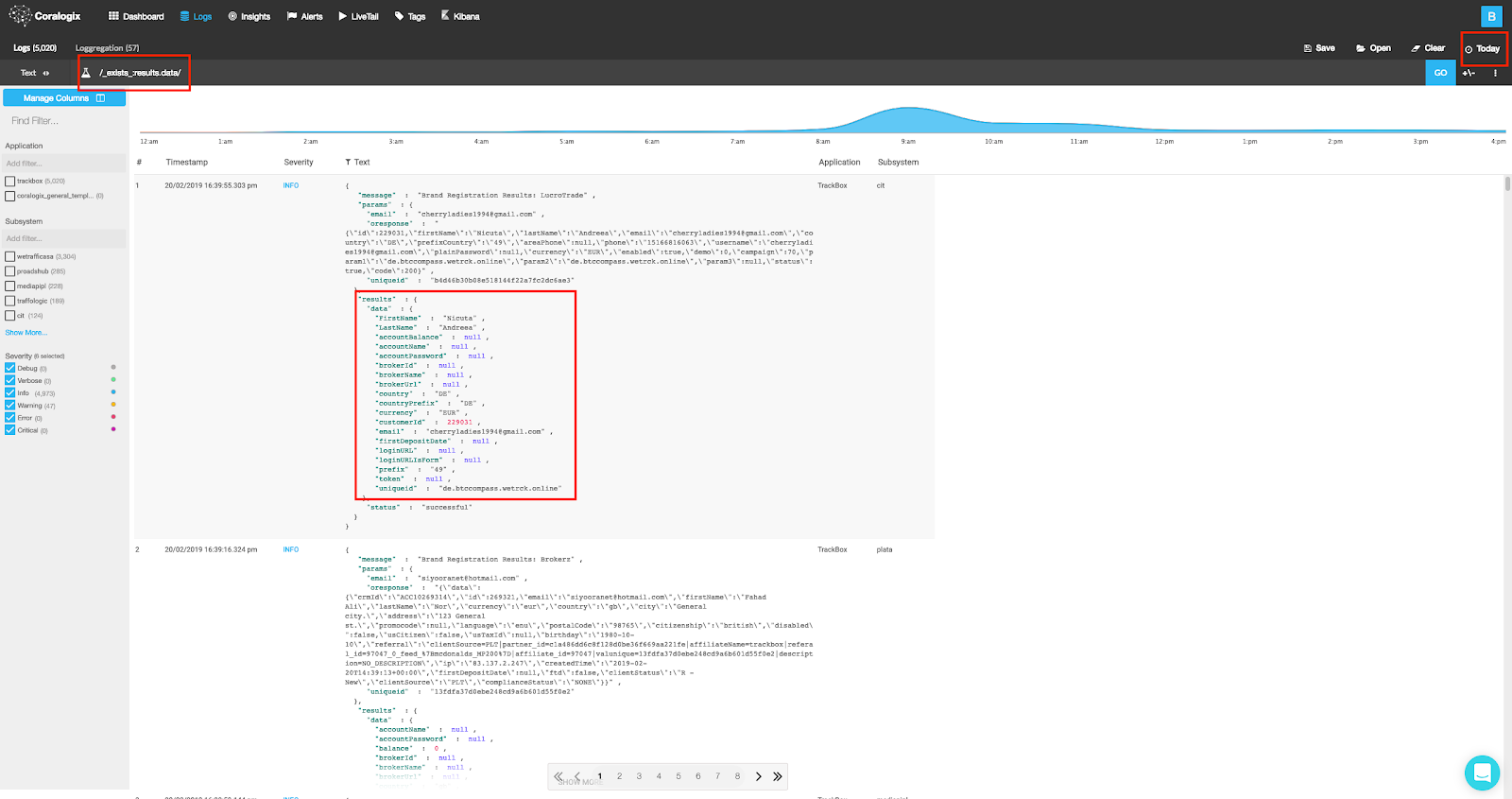Uncheck the Verbose severity filter
The height and width of the screenshot is (799, 1512).
(10, 381)
